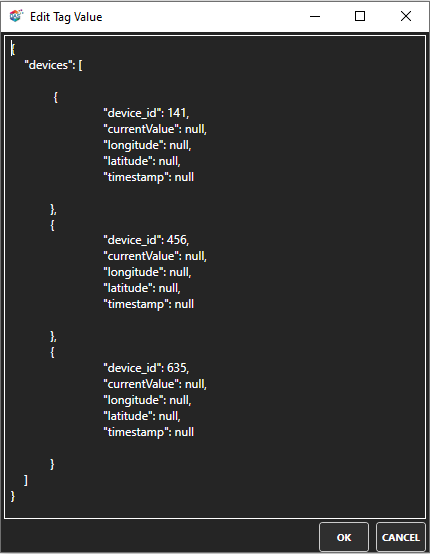Place cursor at closing square bracket
The image size is (430, 554).
25,480
